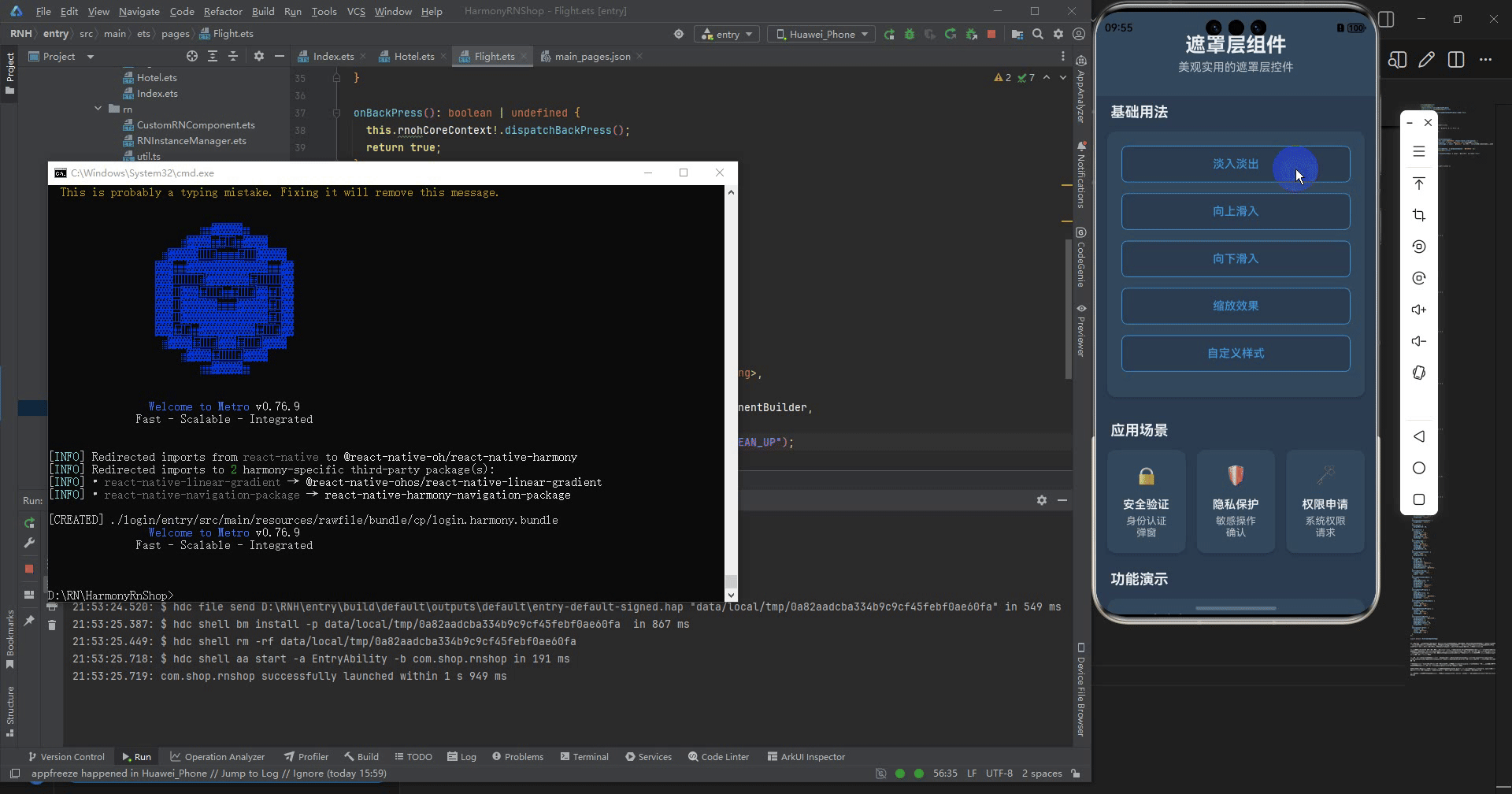Open Search Everywhere magnifier icon
Image resolution: width=1512 pixels, height=794 pixels.
click(1038, 34)
